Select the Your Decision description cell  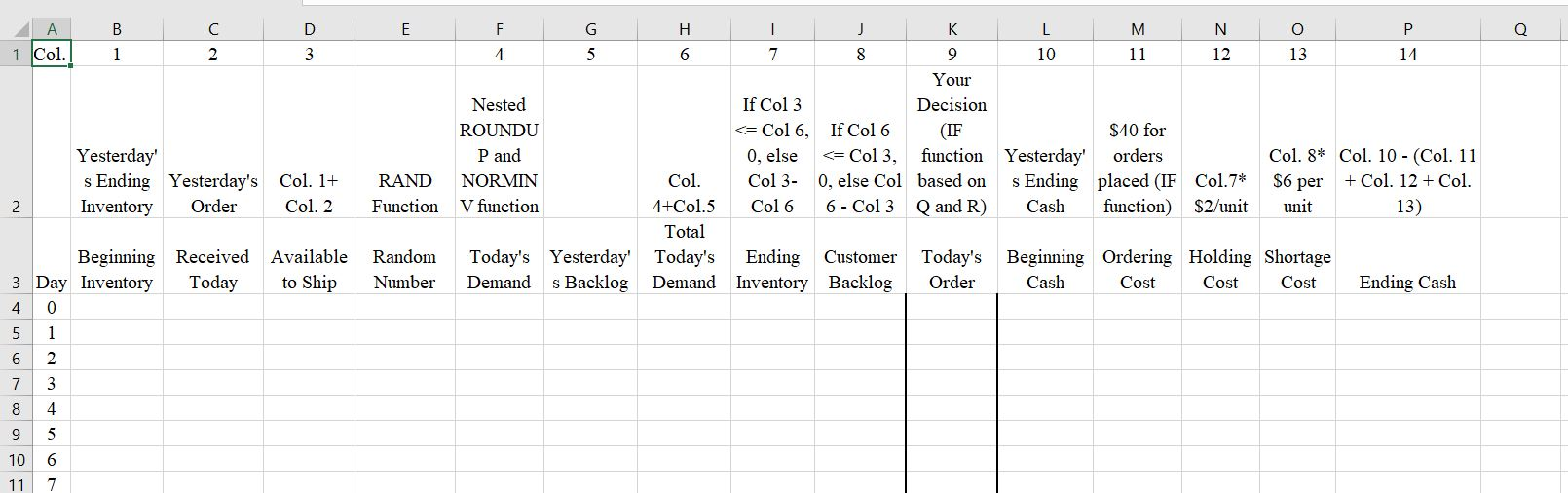952,143
